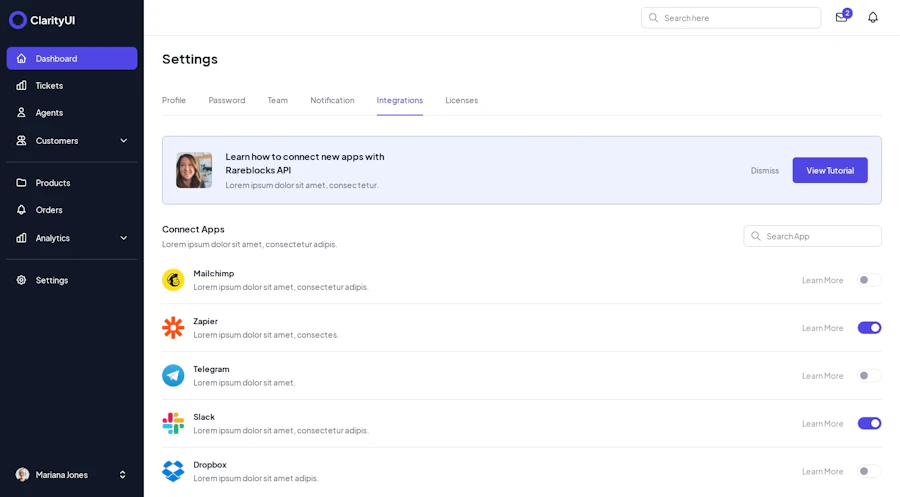The height and width of the screenshot is (497, 900).
Task: Open Tickets label in the sidebar
Action: pyautogui.click(x=49, y=86)
